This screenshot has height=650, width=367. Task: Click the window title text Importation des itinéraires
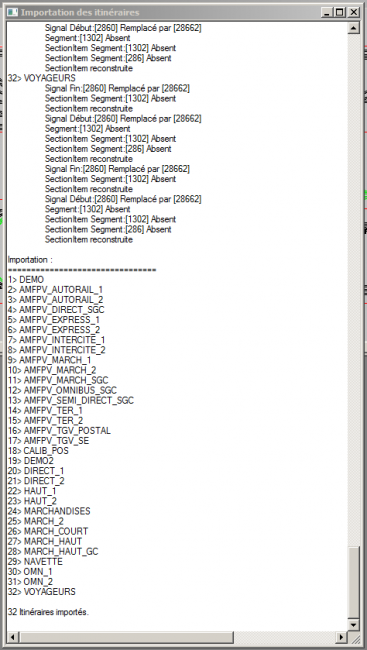pyautogui.click(x=80, y=12)
